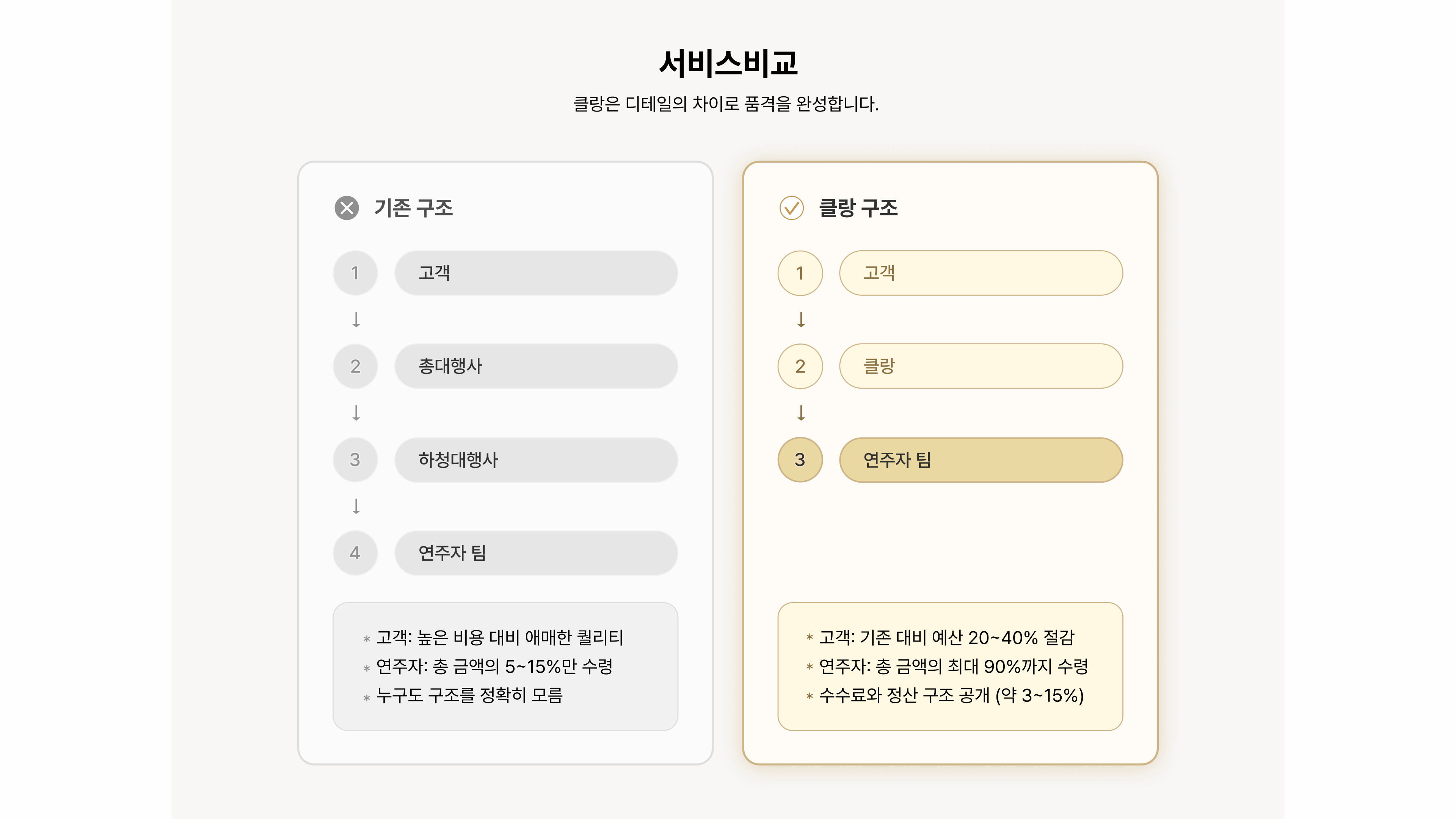
Task: Select highlighted step 3 circle in 클랑 구조
Action: 800,460
